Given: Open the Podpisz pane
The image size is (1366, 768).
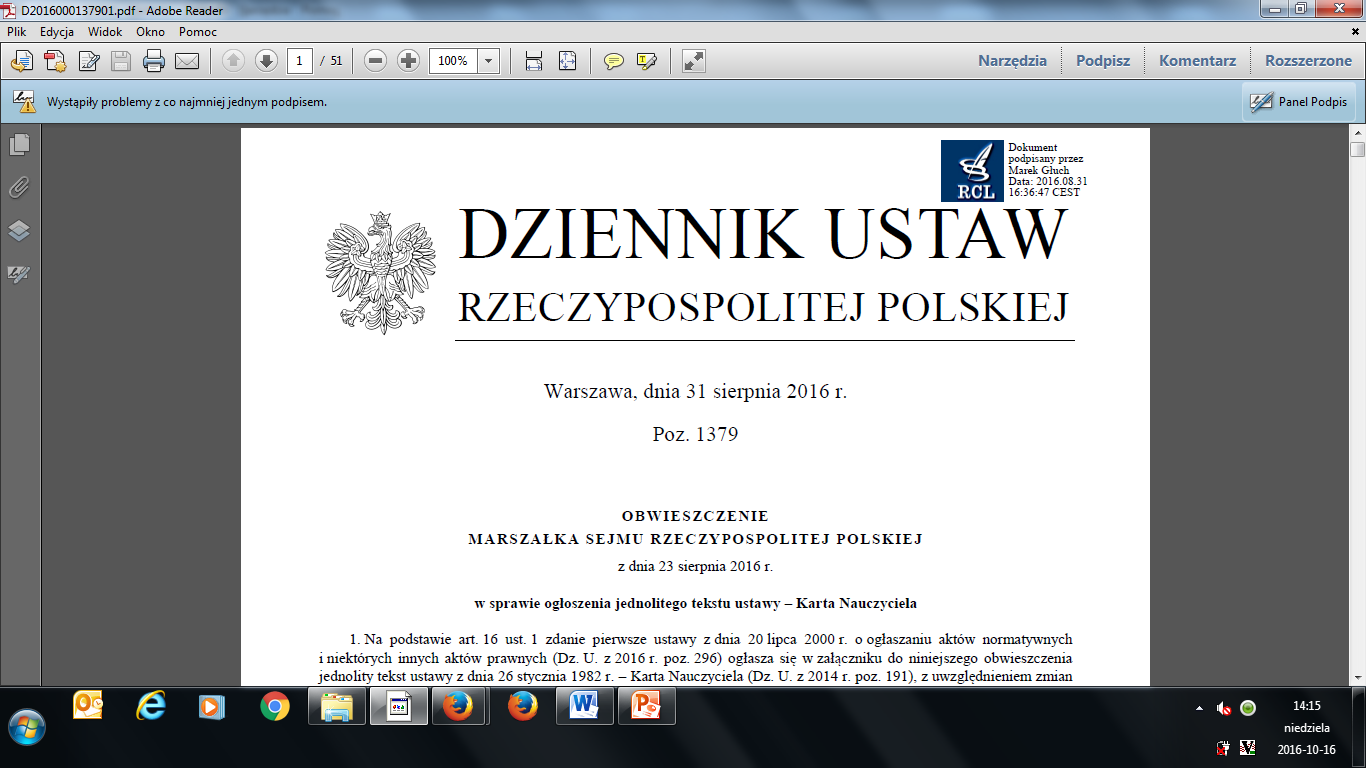Looking at the screenshot, I should point(1103,61).
